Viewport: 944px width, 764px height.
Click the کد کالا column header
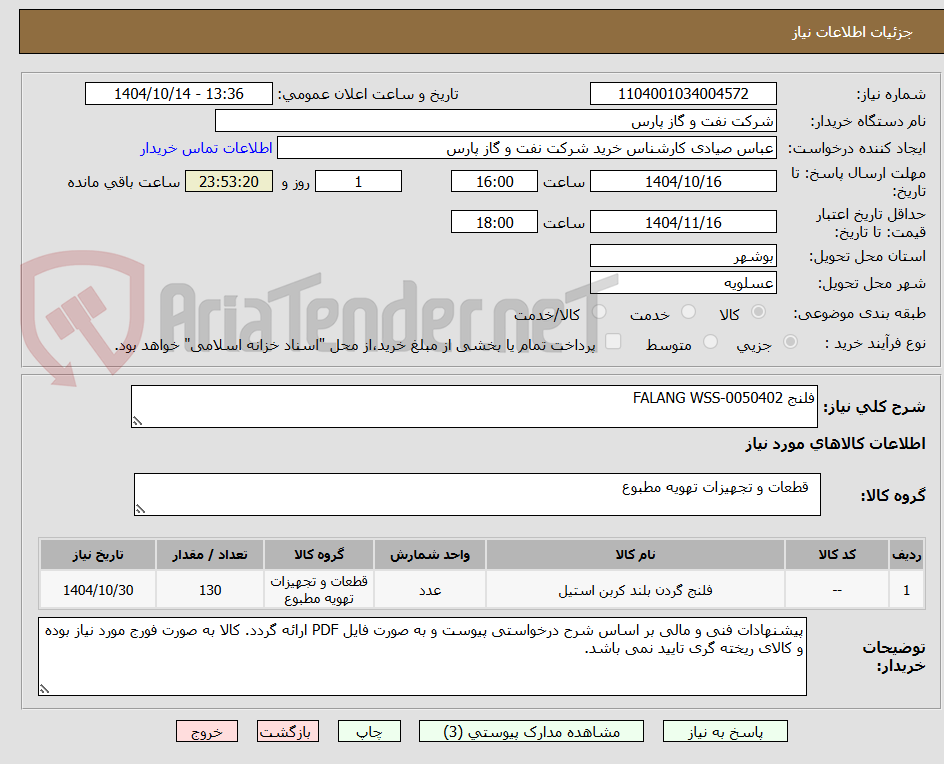pyautogui.click(x=837, y=554)
